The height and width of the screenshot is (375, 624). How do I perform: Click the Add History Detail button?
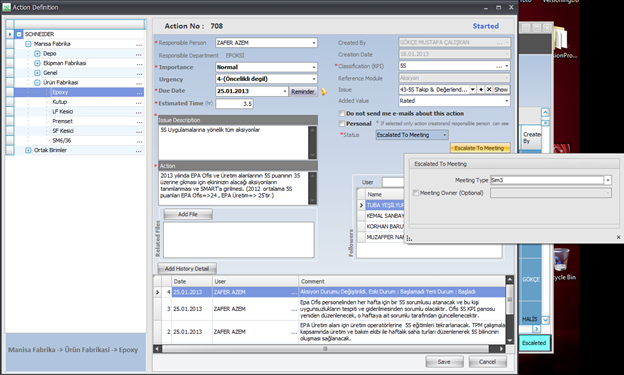pos(187,269)
